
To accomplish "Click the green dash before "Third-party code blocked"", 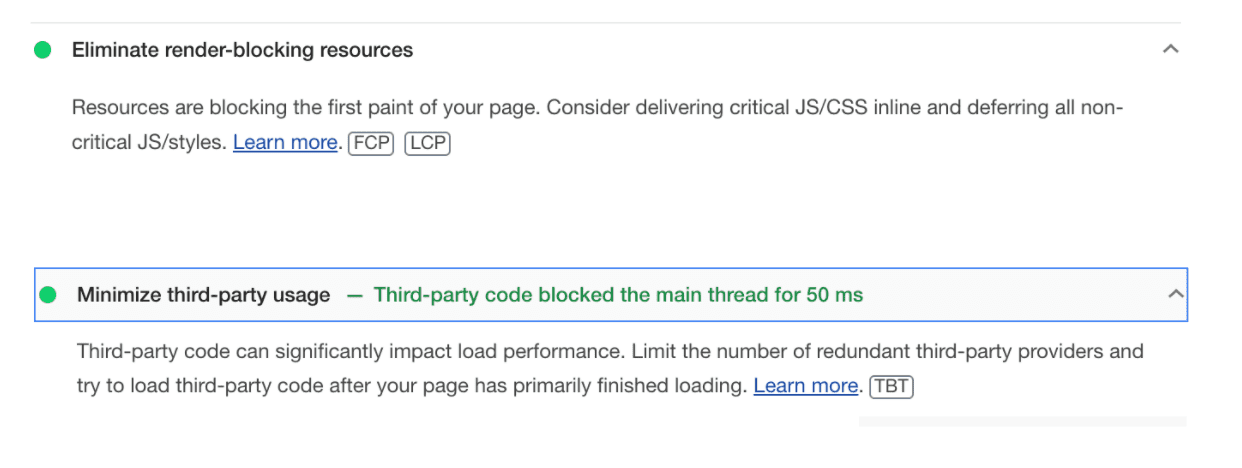I will tap(354, 295).
